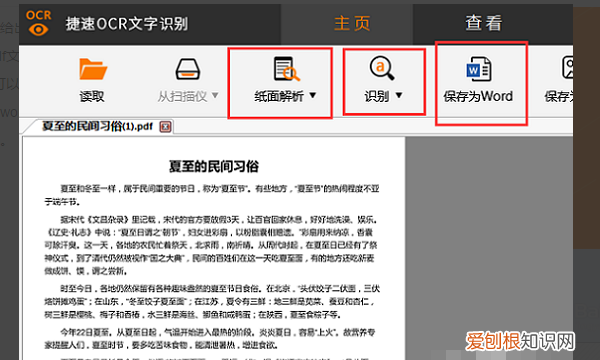This screenshot has height=360, width=600.
Task: Click the 识别 label
Action: point(377,96)
